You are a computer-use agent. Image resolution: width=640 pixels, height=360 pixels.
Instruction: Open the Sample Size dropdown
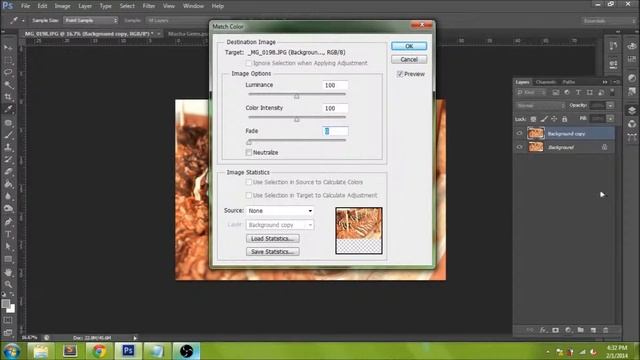pos(91,20)
